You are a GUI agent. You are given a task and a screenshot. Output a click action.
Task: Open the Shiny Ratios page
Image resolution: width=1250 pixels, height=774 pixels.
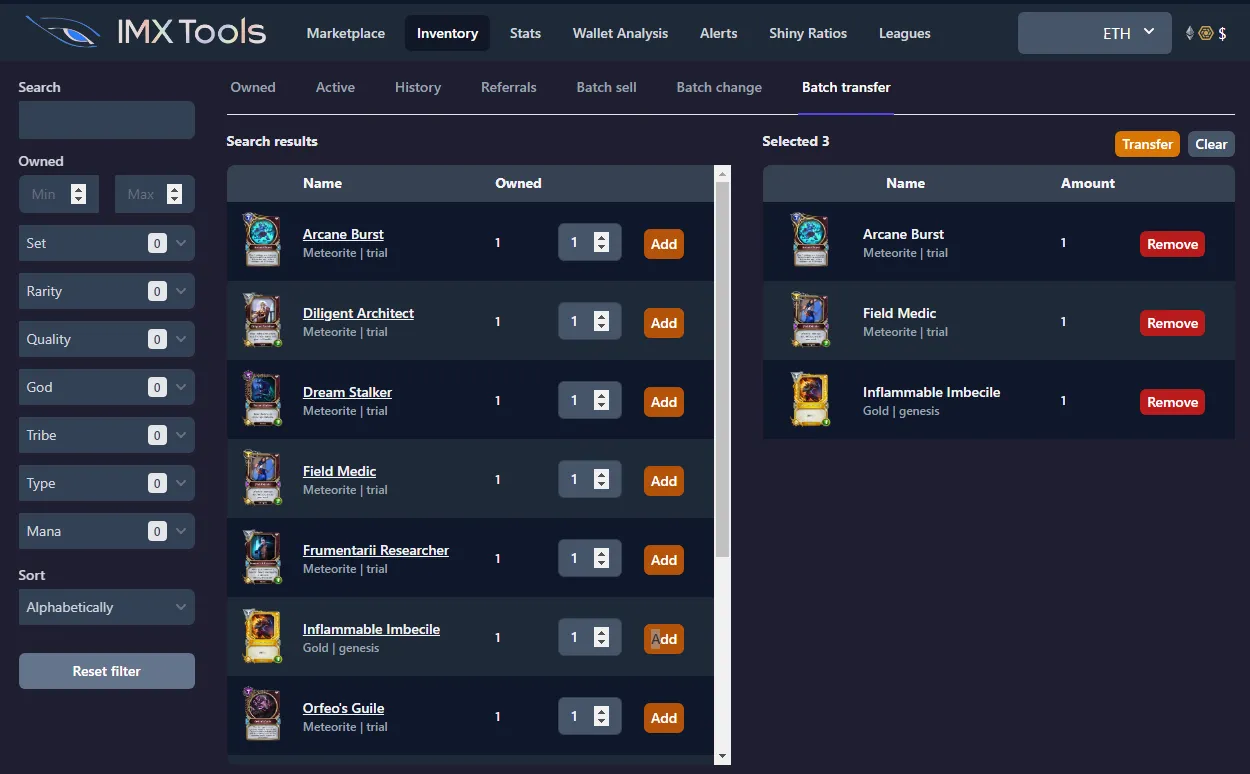tap(808, 33)
